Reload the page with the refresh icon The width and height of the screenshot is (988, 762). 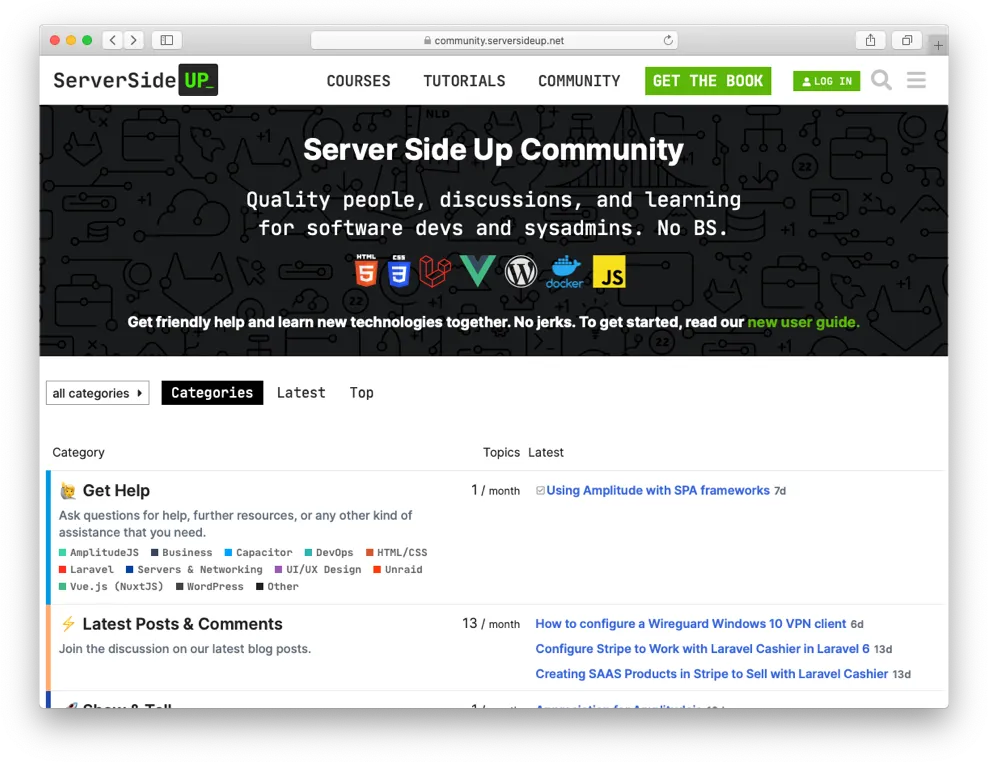[668, 40]
